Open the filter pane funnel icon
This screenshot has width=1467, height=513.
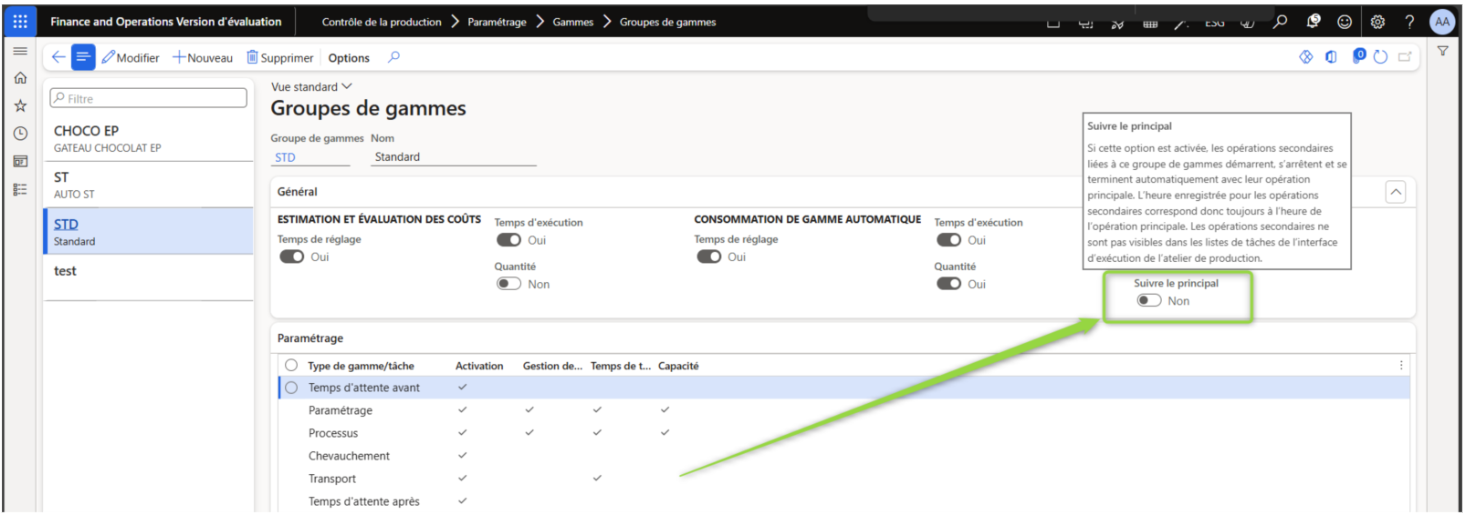tap(1443, 51)
